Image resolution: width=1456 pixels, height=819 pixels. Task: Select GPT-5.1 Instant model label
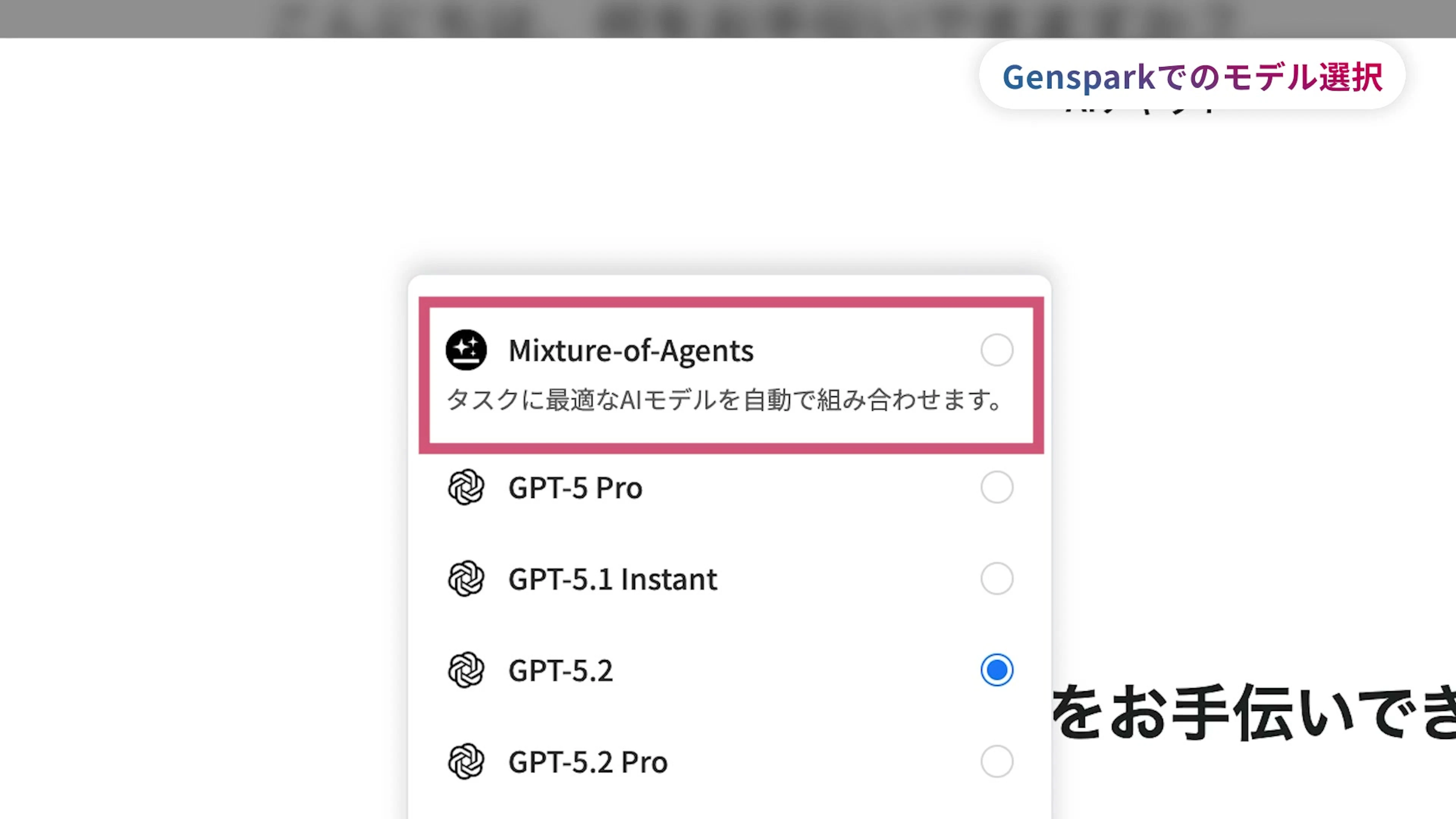(613, 579)
